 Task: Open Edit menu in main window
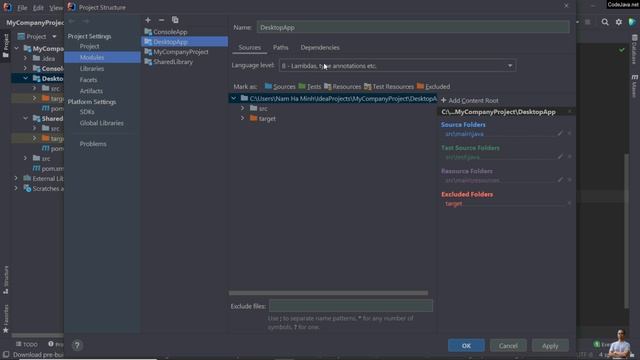38,8
